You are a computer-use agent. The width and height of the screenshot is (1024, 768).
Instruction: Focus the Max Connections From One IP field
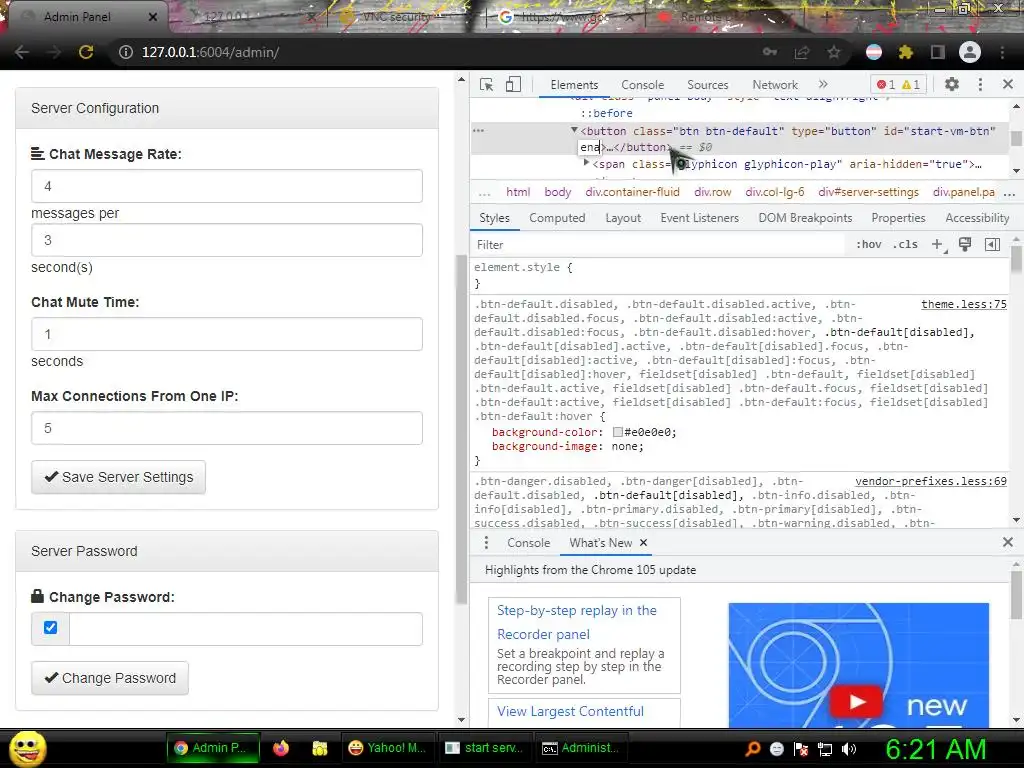pos(227,428)
